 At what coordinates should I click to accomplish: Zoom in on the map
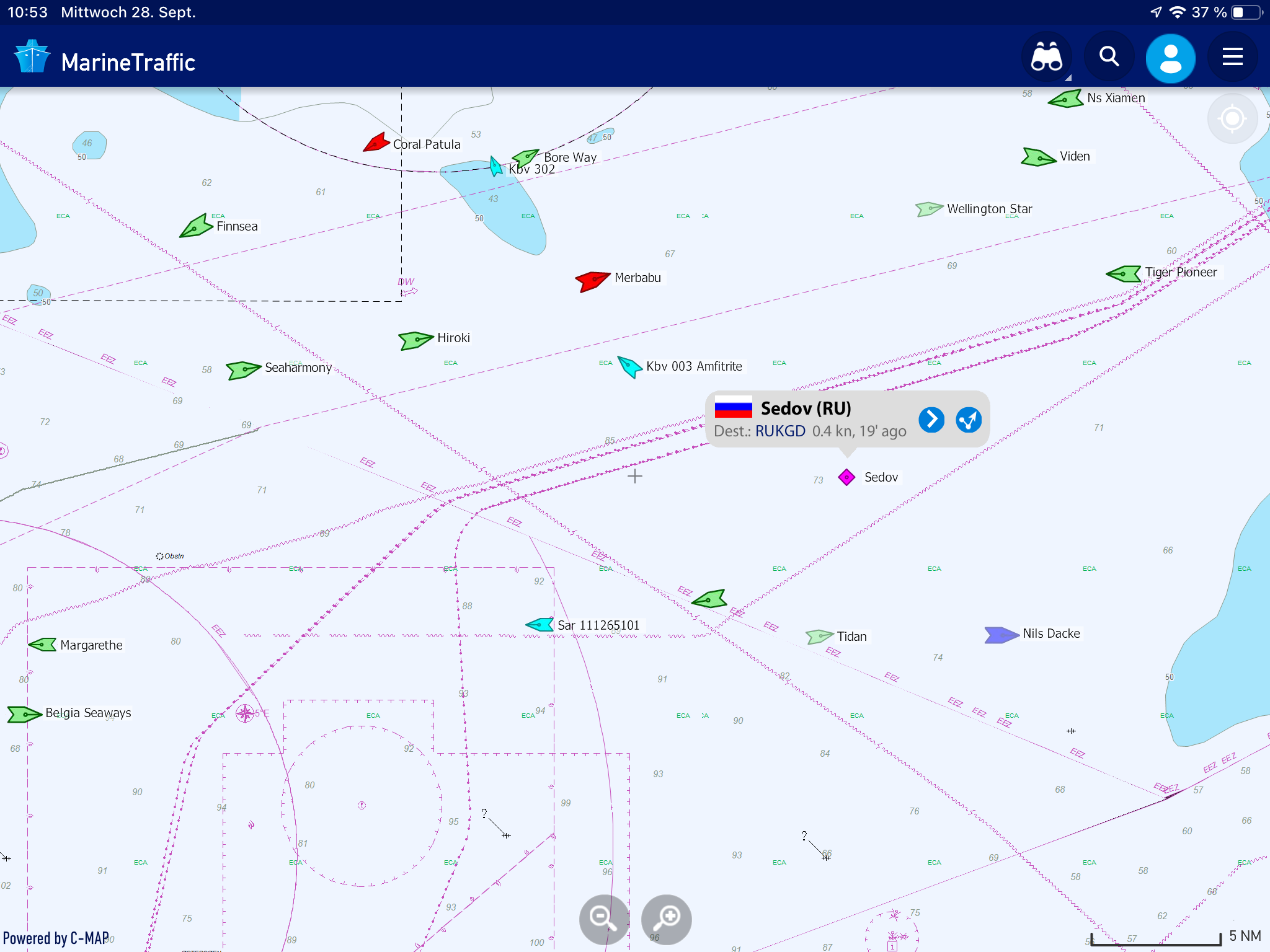click(x=667, y=919)
